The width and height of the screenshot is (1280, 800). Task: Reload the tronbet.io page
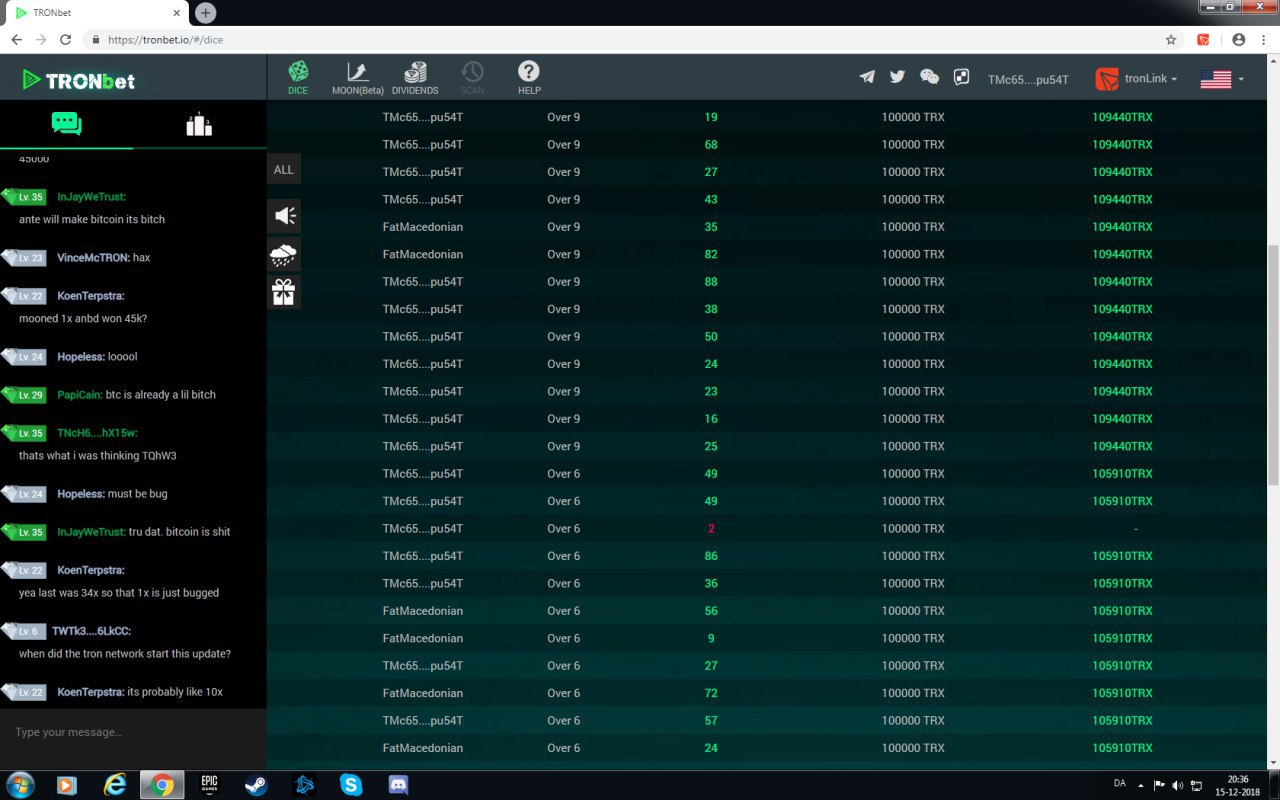click(65, 40)
